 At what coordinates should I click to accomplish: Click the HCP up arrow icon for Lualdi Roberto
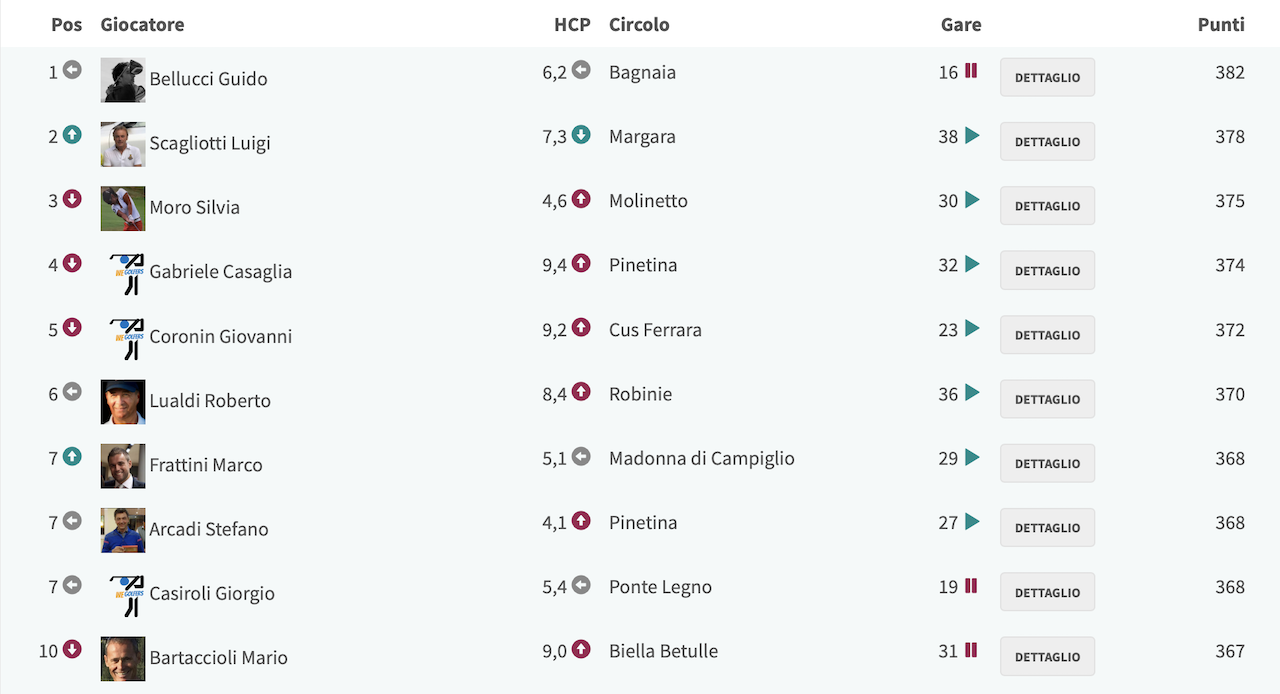pos(581,392)
